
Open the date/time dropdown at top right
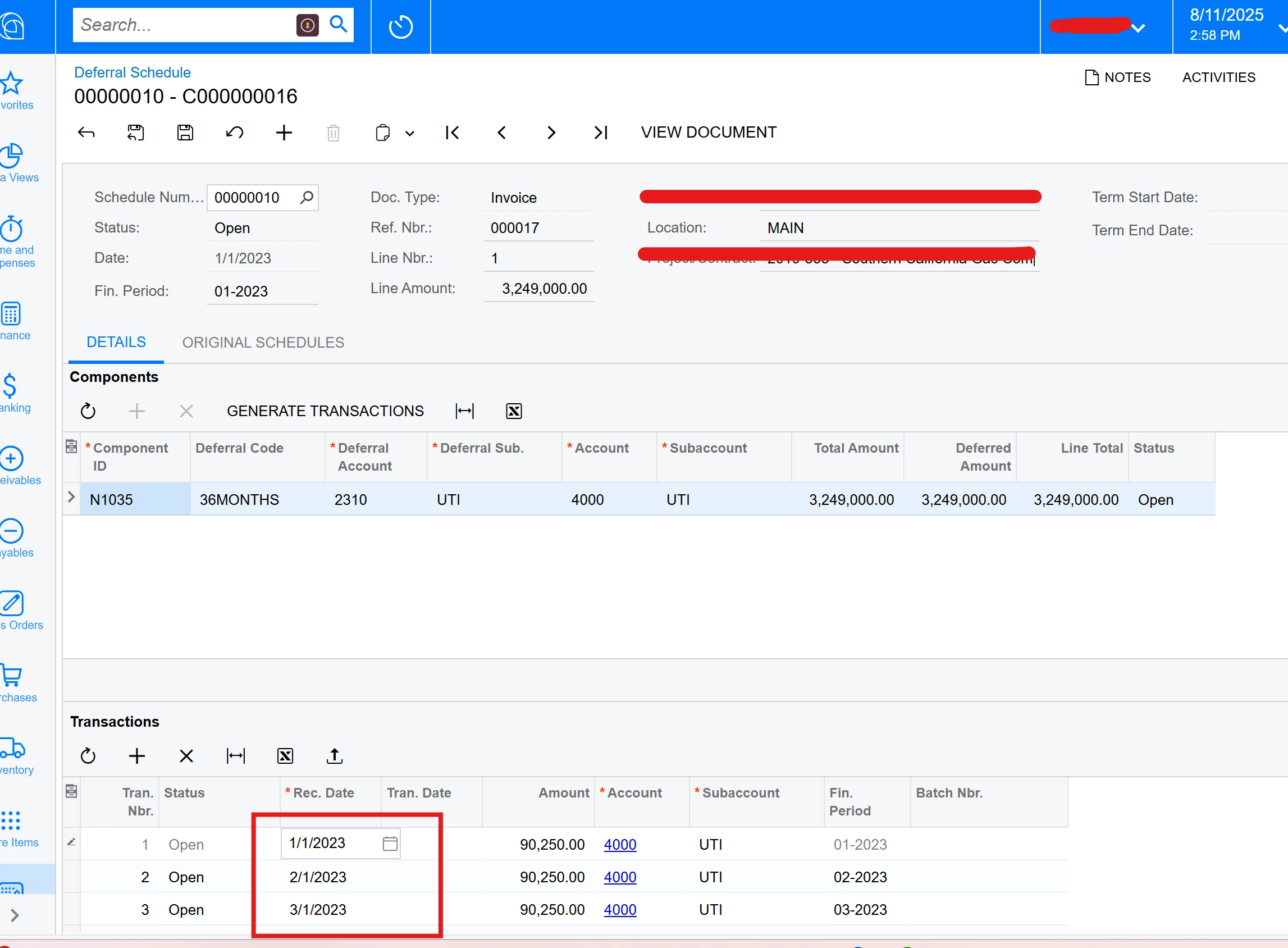1282,26
